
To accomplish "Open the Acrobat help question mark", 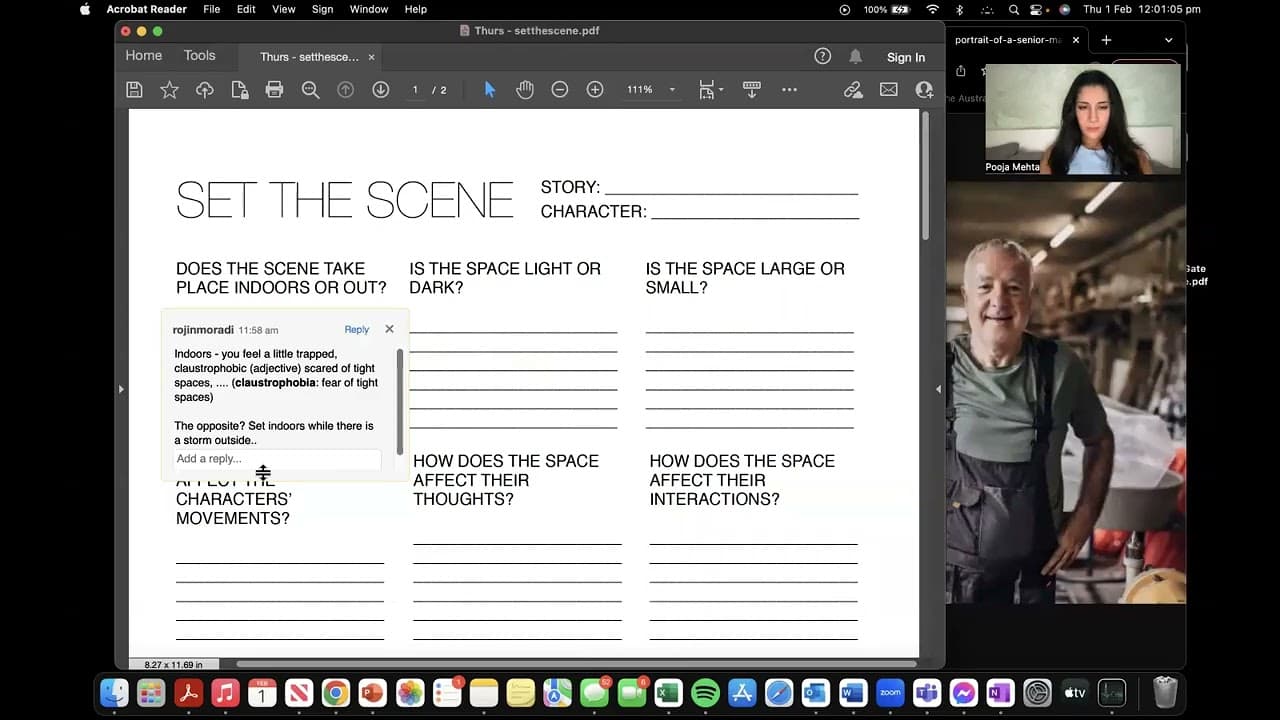I will coord(822,57).
